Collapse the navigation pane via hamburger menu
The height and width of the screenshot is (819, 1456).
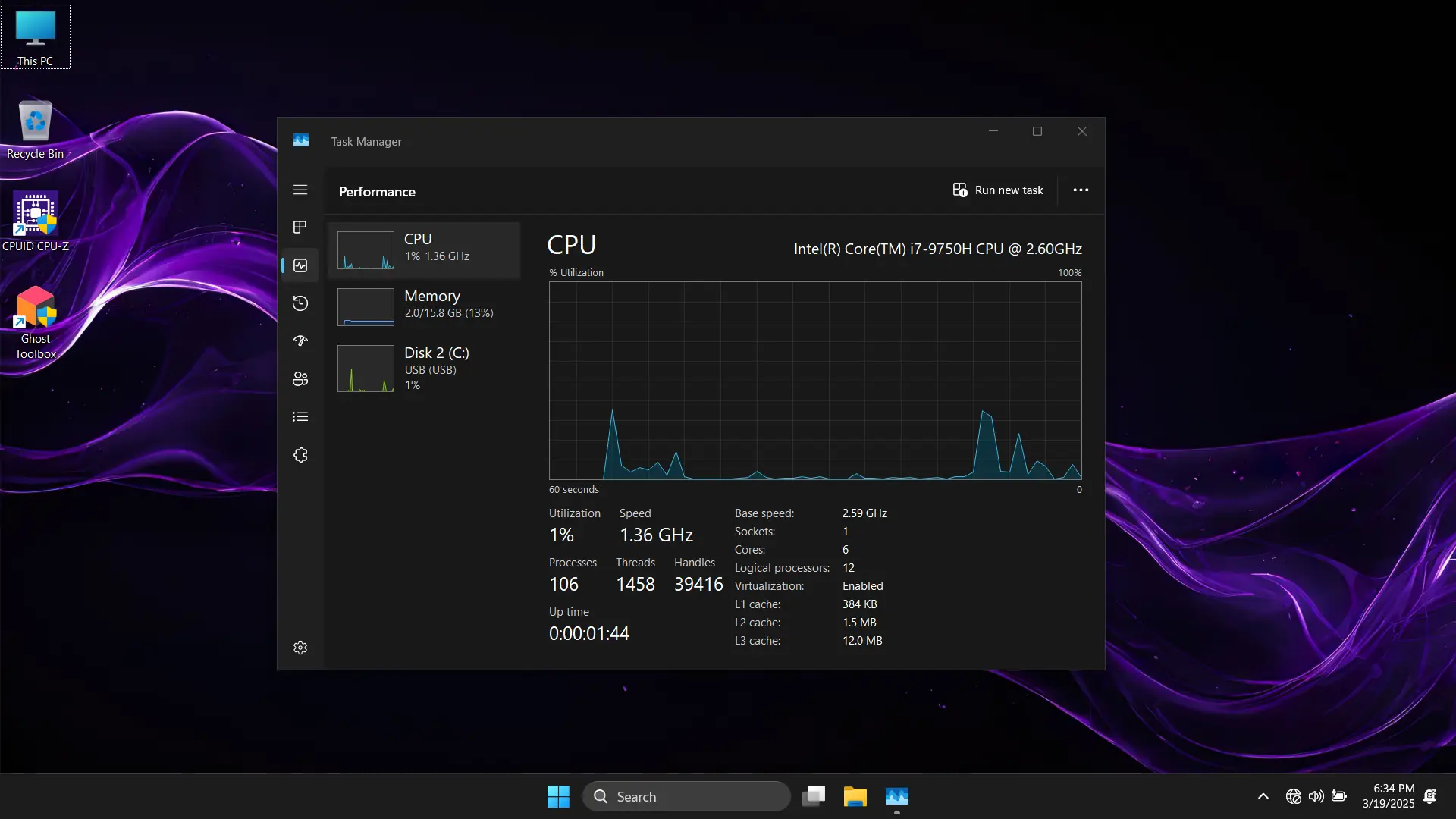coord(300,190)
